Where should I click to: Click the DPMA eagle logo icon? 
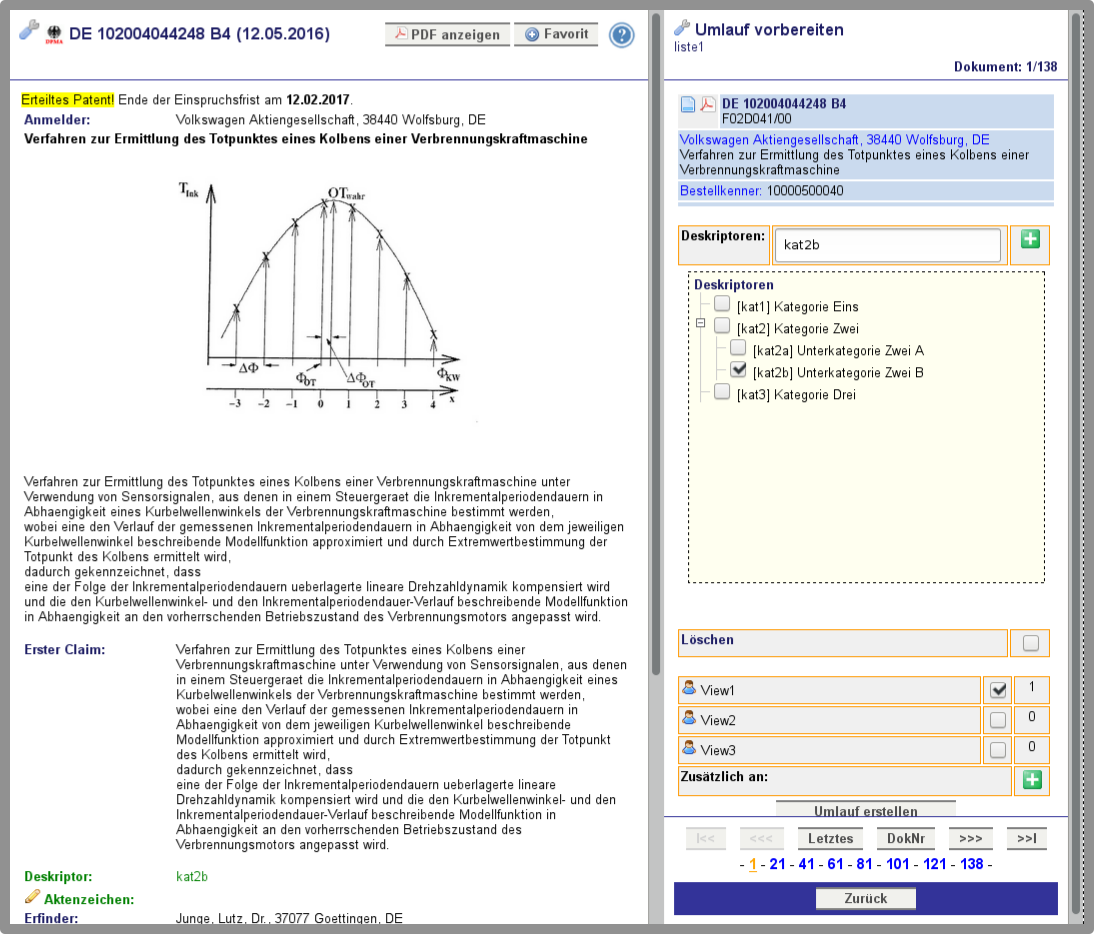coord(54,34)
